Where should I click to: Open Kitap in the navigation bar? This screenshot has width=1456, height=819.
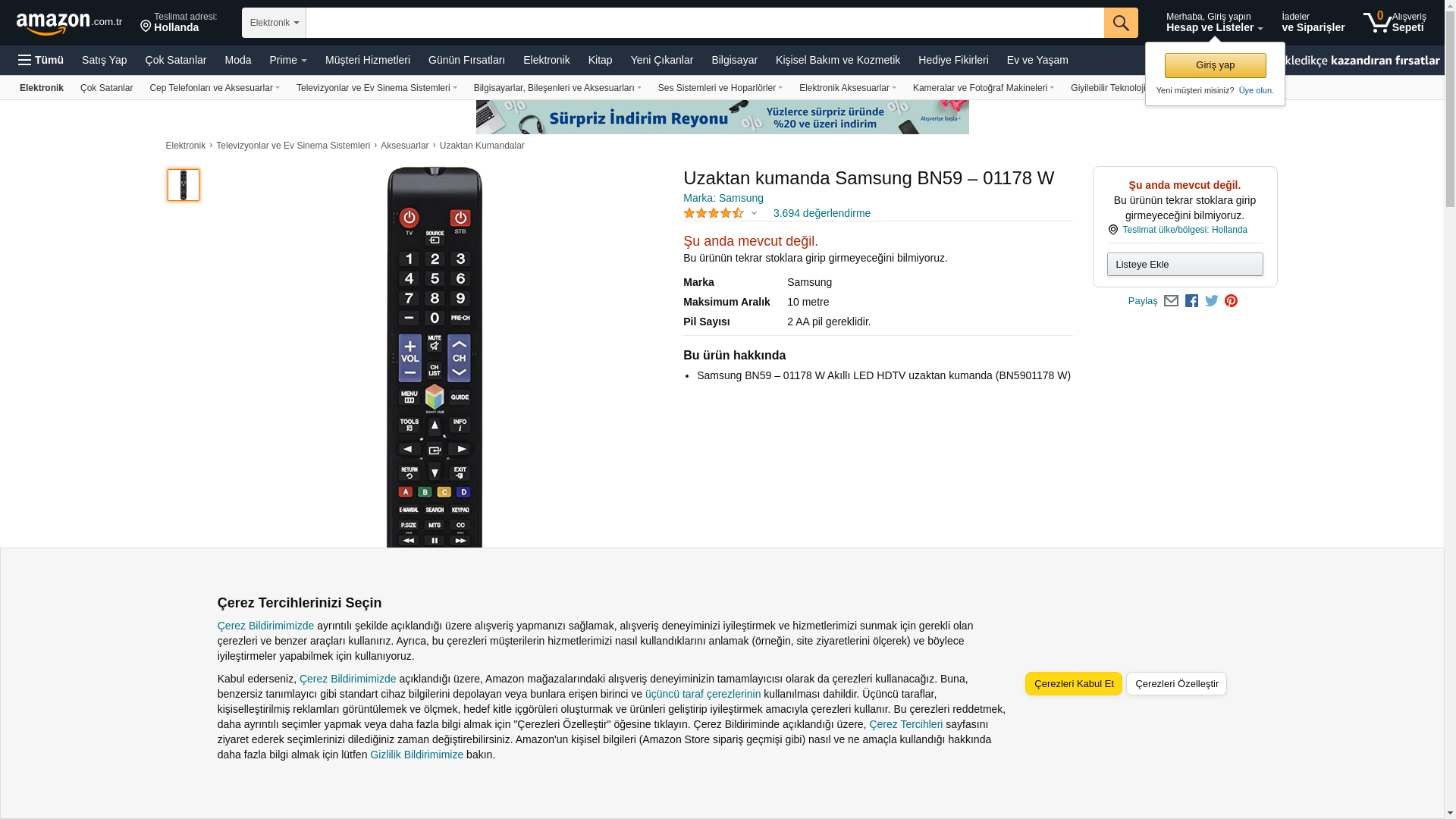click(600, 60)
